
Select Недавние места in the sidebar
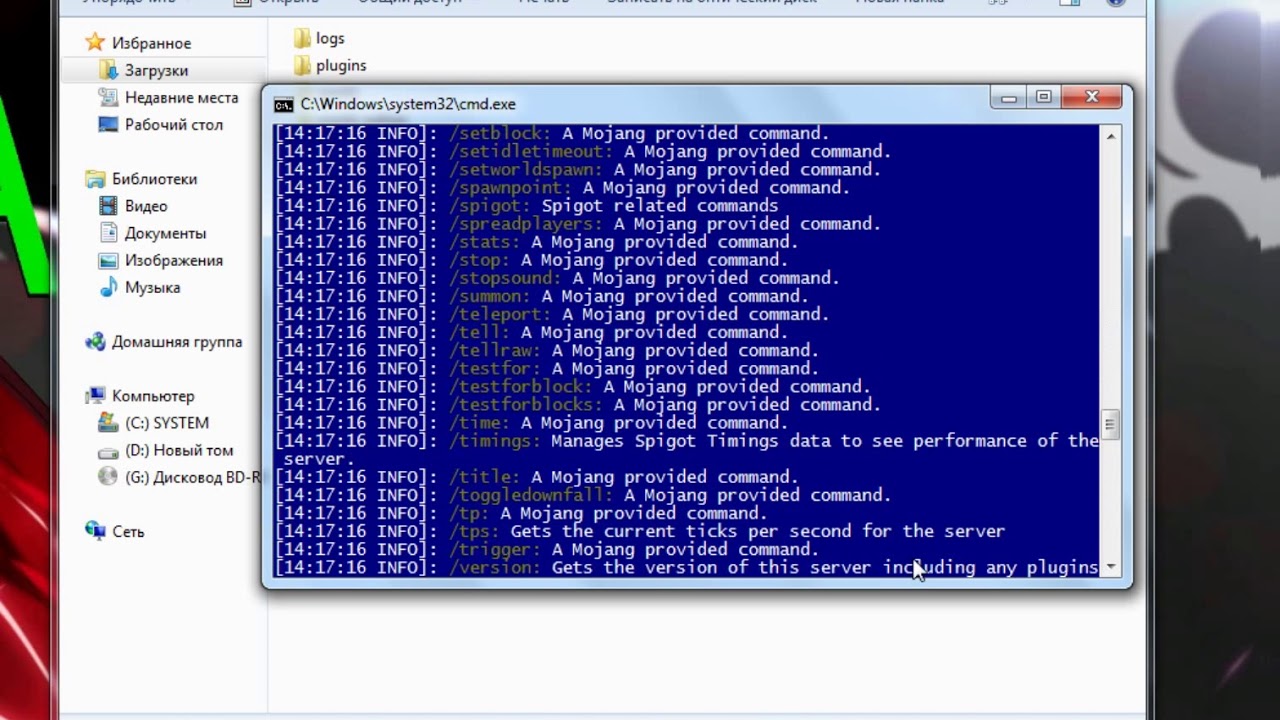click(181, 97)
